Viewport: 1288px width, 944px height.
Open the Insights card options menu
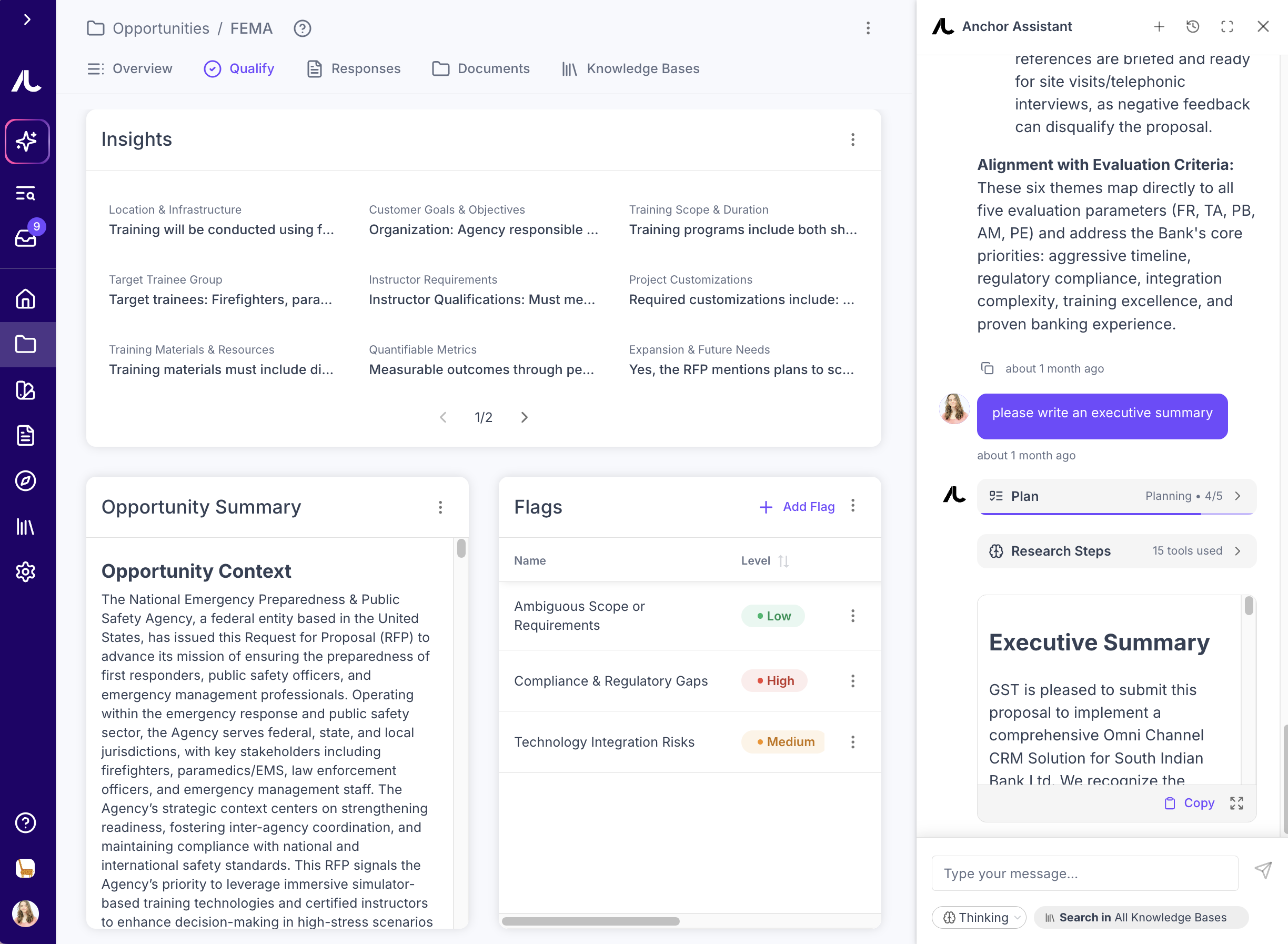(x=852, y=140)
